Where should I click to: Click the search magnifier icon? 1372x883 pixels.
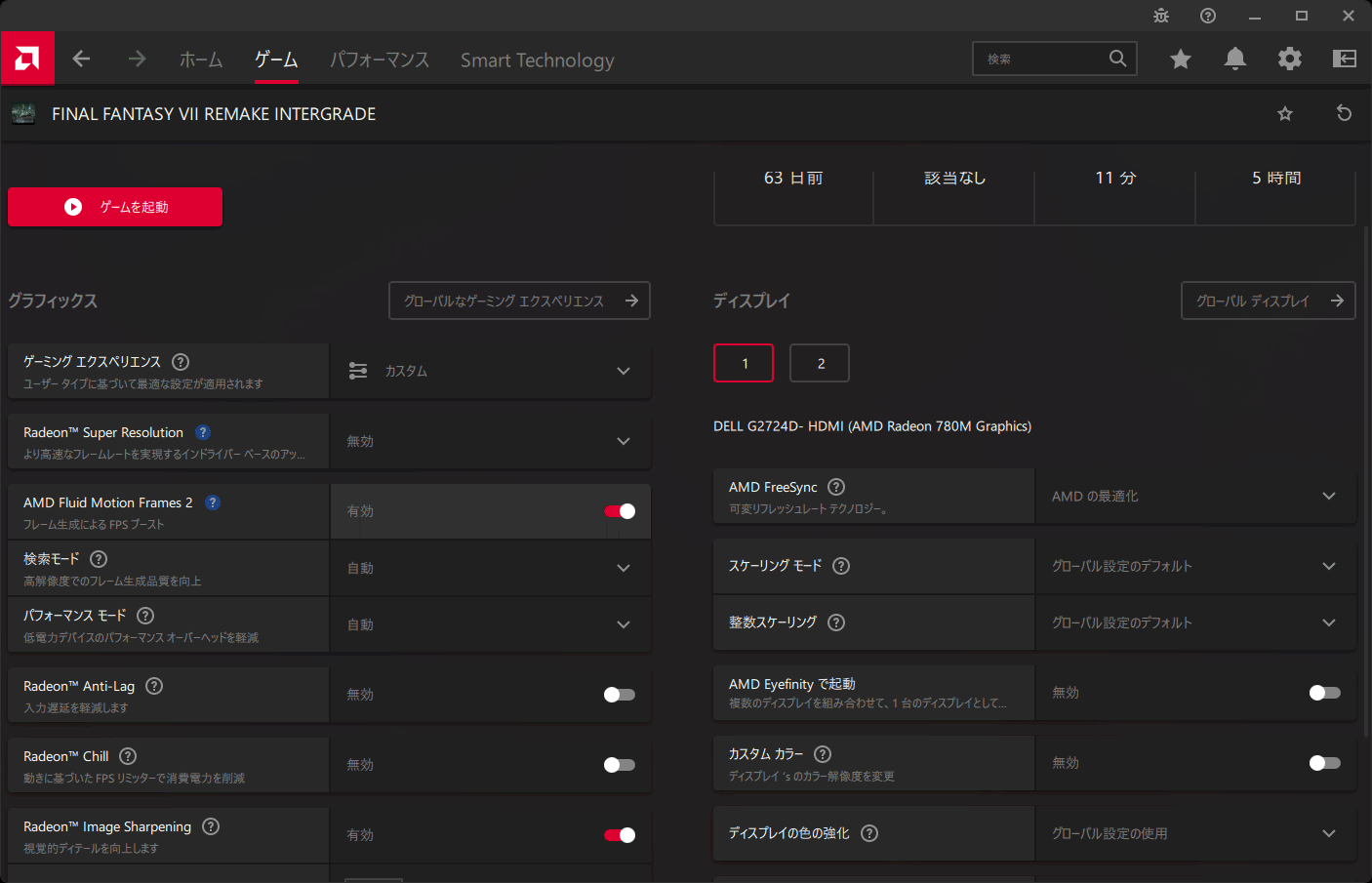coord(1117,59)
